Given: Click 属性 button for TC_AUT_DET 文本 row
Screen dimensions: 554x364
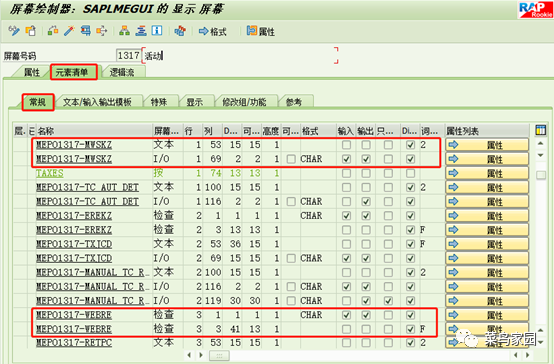Looking at the screenshot, I should click(x=487, y=187).
